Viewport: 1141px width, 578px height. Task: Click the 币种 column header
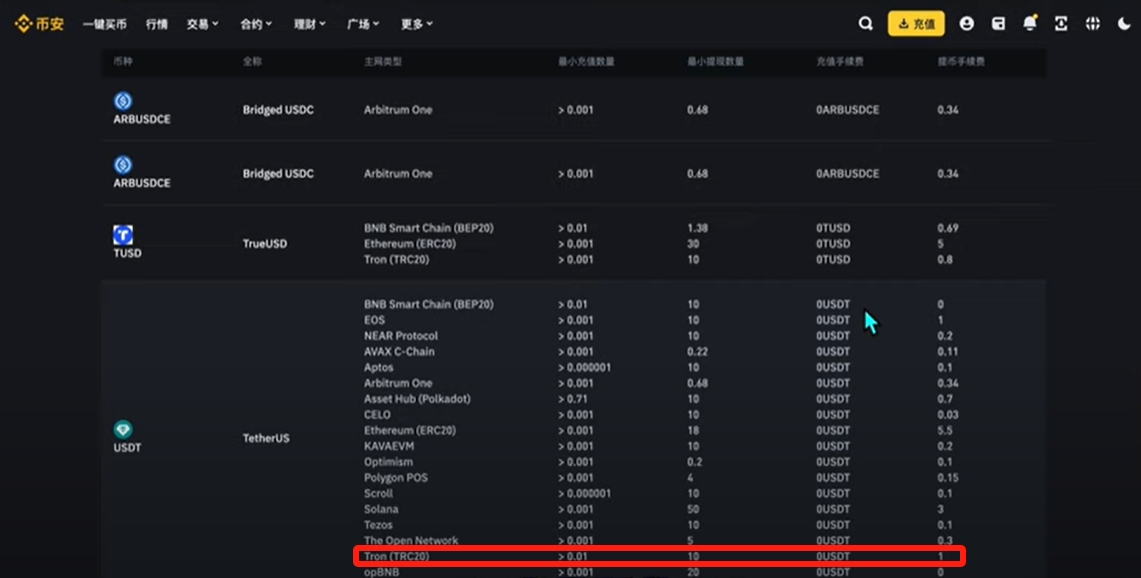tap(123, 62)
